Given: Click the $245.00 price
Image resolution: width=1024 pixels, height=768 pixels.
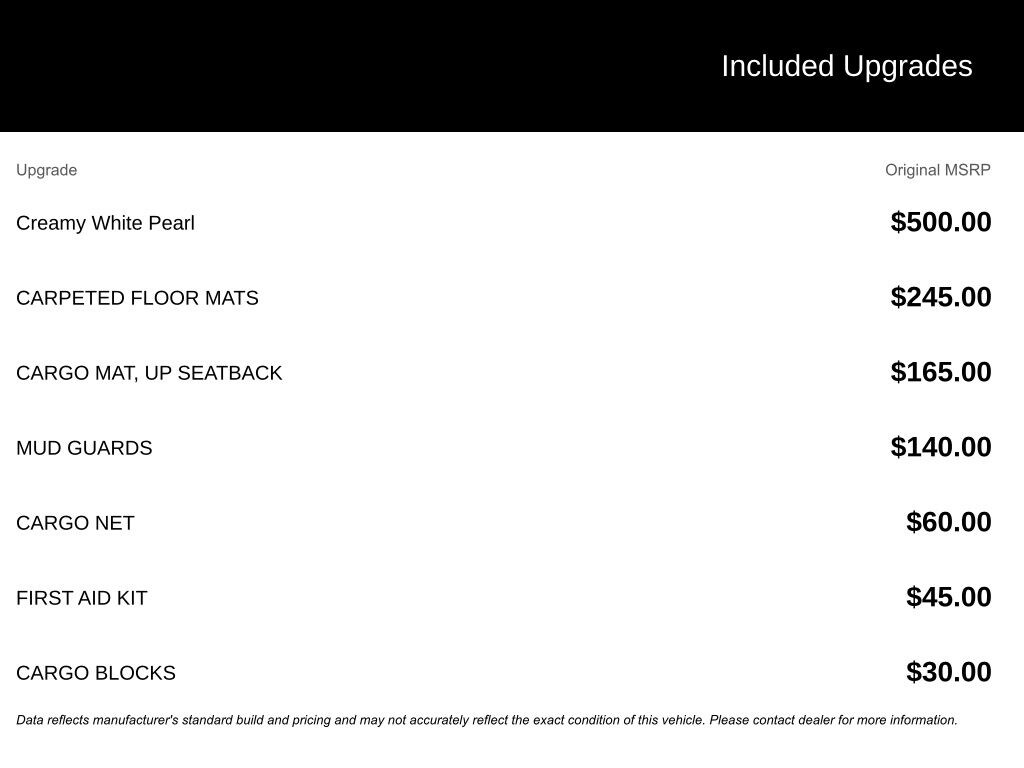Looking at the screenshot, I should pos(940,297).
